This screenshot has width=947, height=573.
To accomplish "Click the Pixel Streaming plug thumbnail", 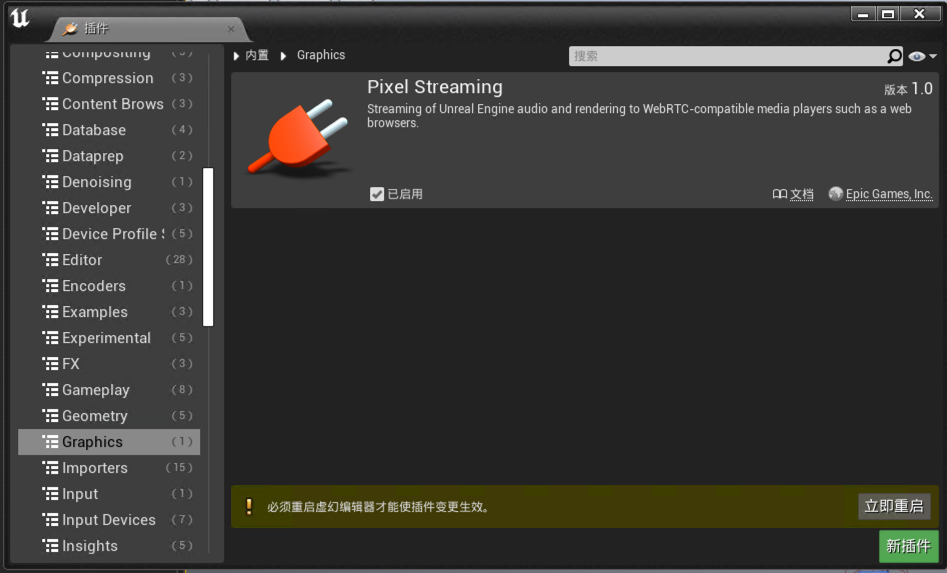I will pyautogui.click(x=299, y=138).
